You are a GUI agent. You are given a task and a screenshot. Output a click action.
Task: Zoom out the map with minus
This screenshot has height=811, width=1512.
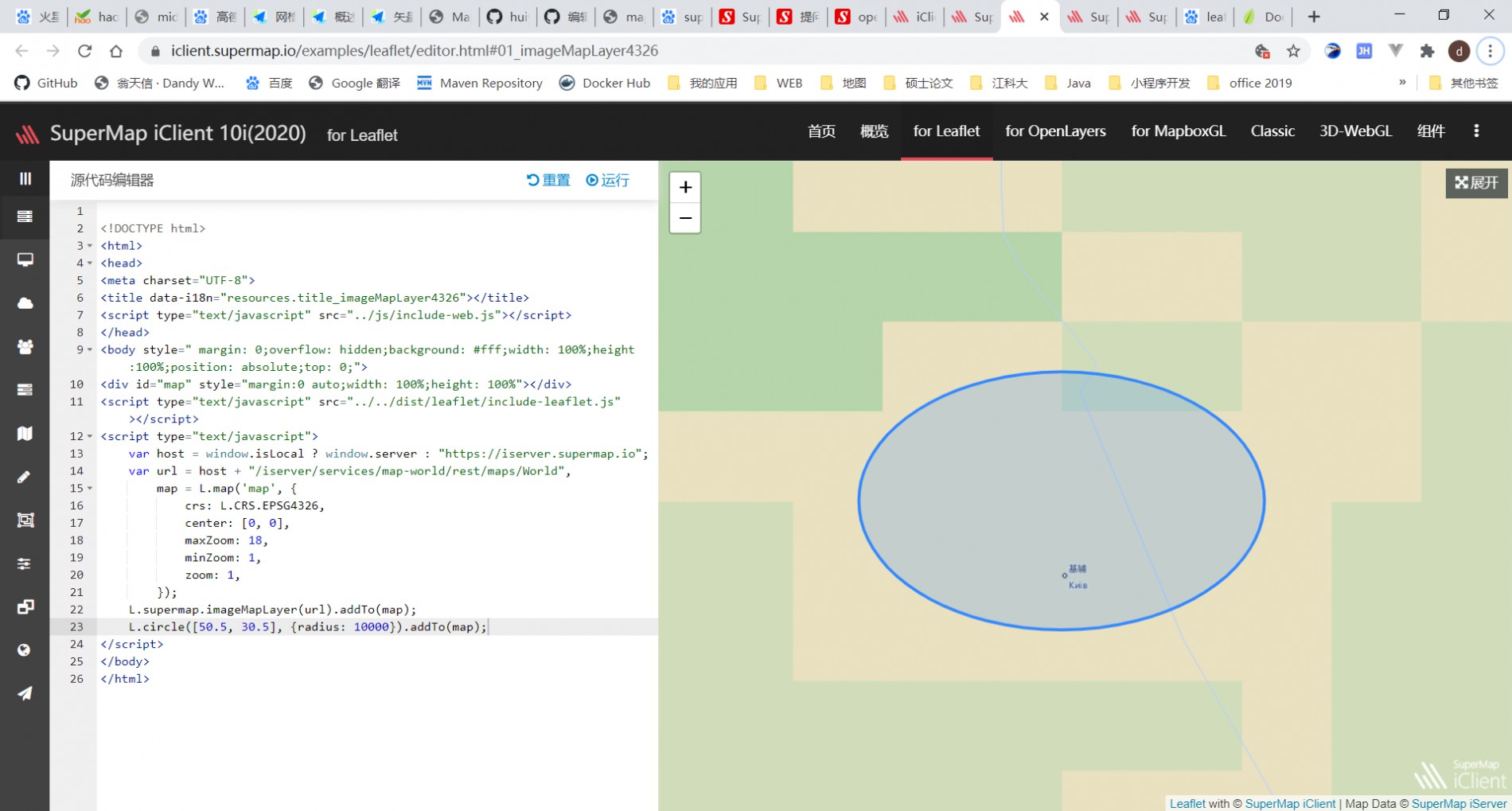coord(685,218)
